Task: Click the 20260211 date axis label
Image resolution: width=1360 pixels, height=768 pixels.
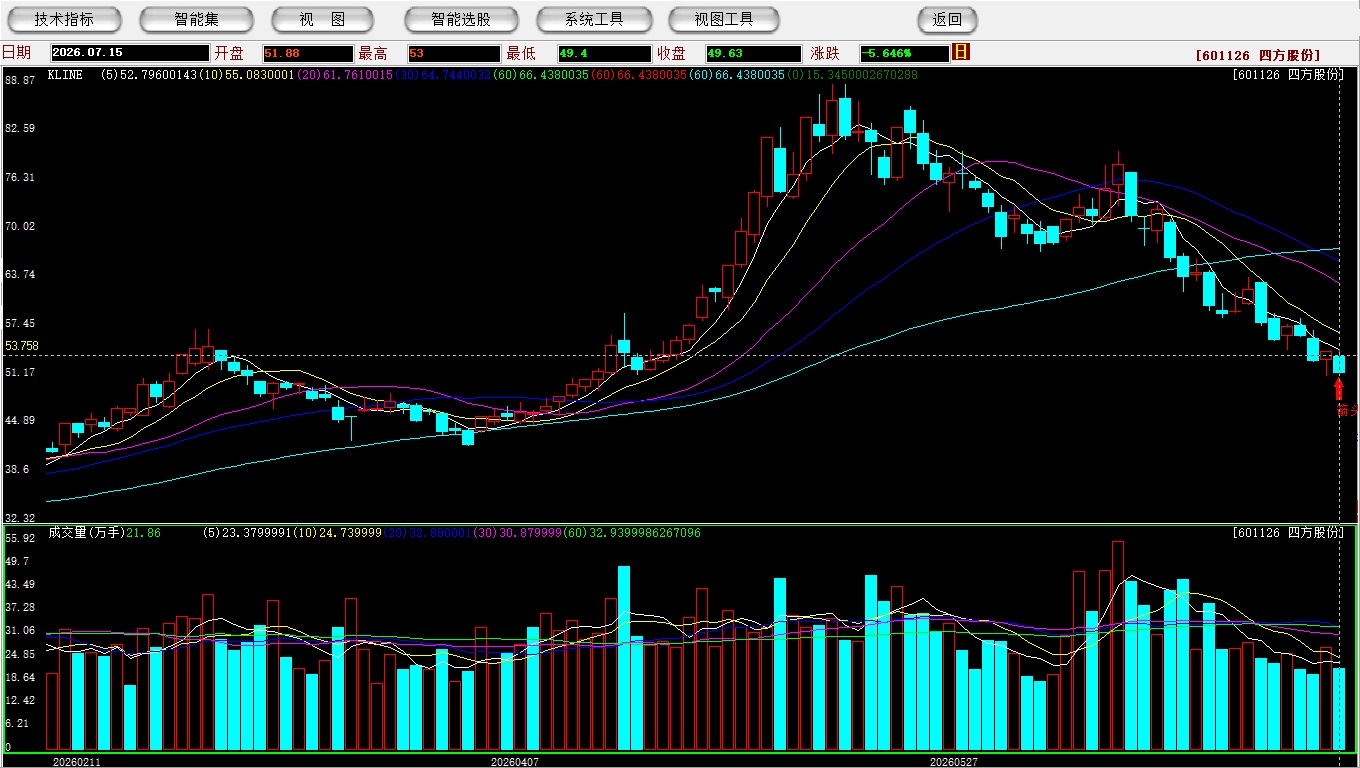Action: tap(76, 761)
